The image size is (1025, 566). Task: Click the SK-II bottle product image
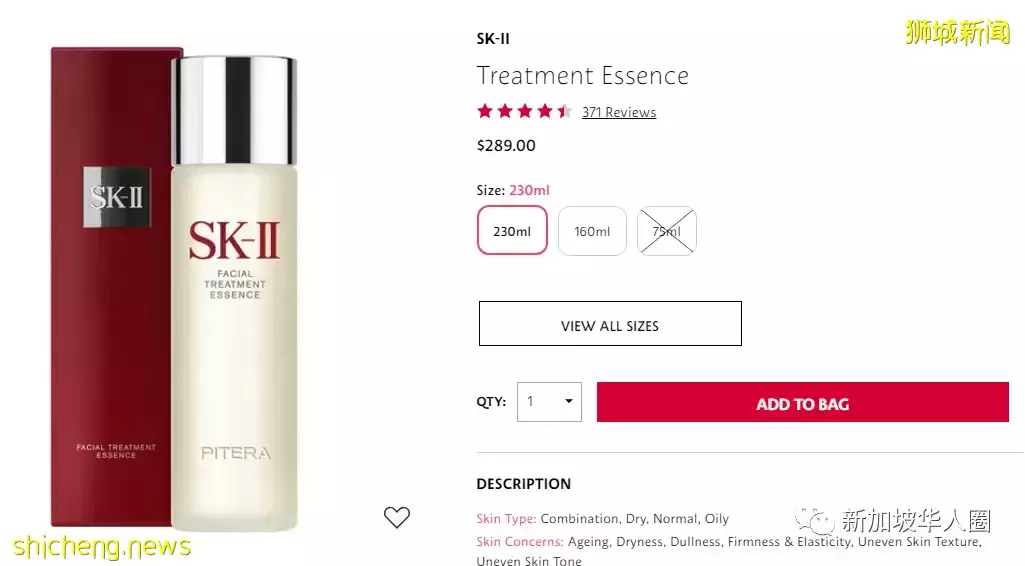(234, 293)
